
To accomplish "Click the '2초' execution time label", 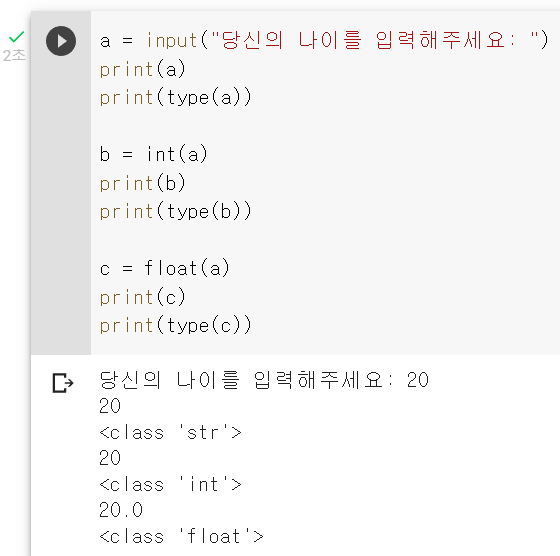I will coord(14,55).
